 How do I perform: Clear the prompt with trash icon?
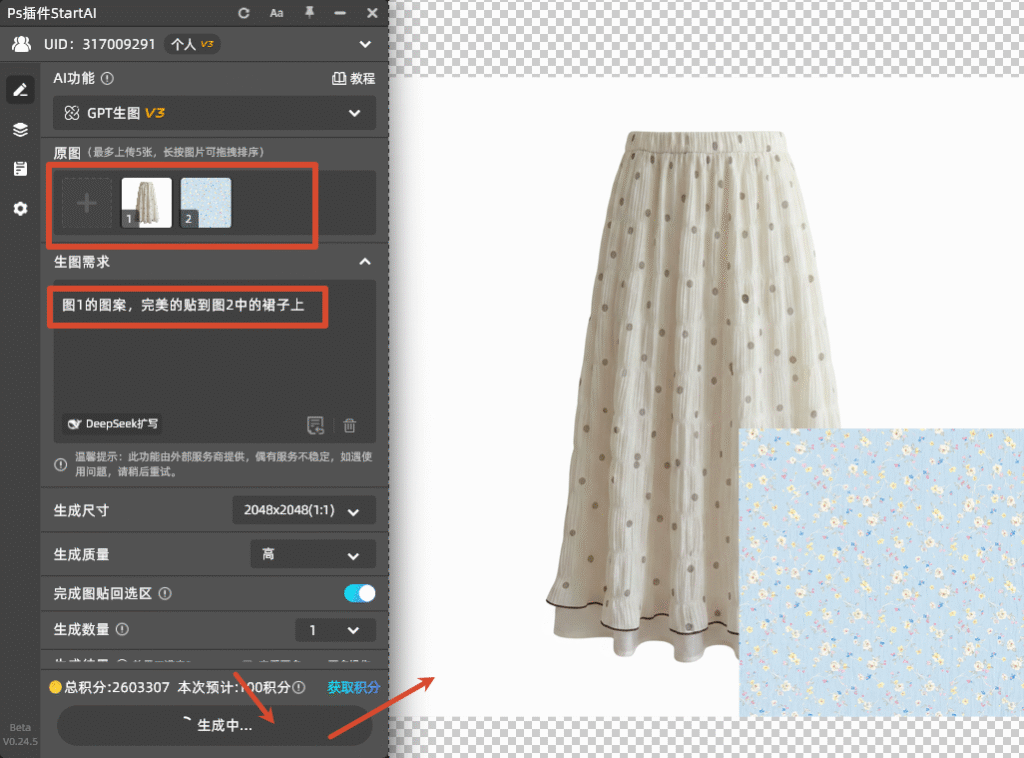pos(349,425)
